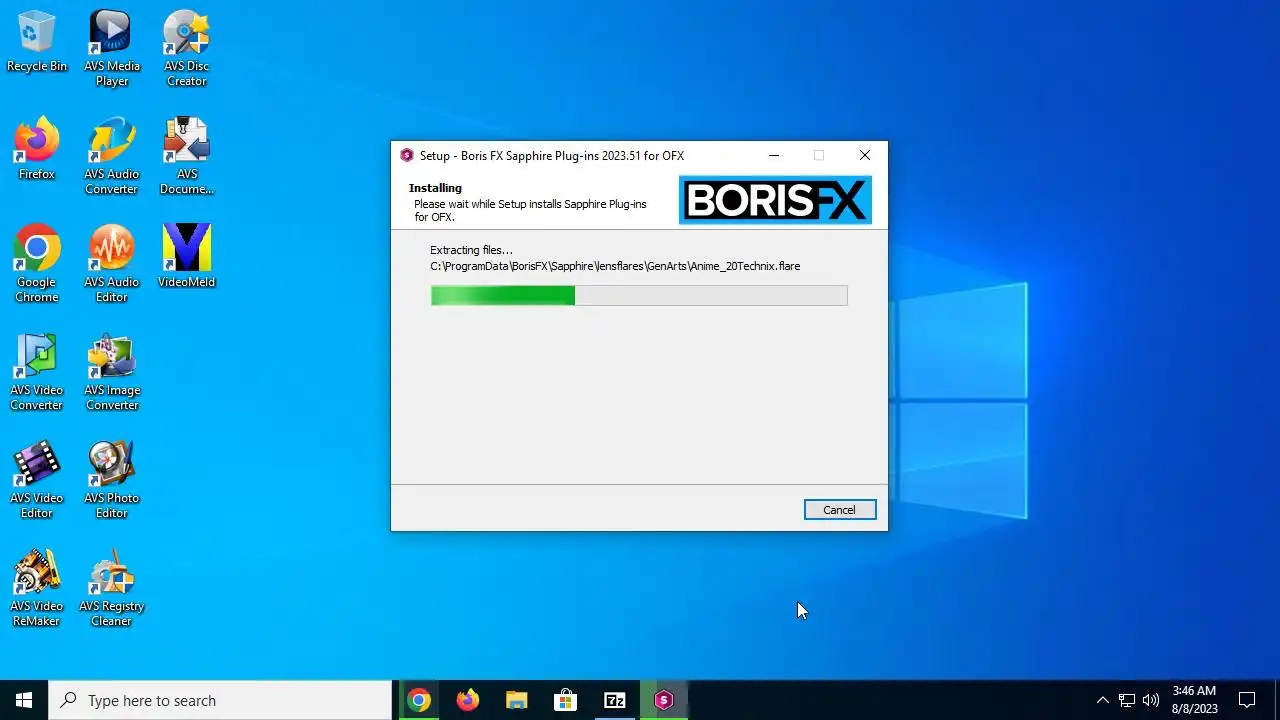The width and height of the screenshot is (1280, 720).
Task: Open Firefox from the taskbar
Action: (468, 700)
